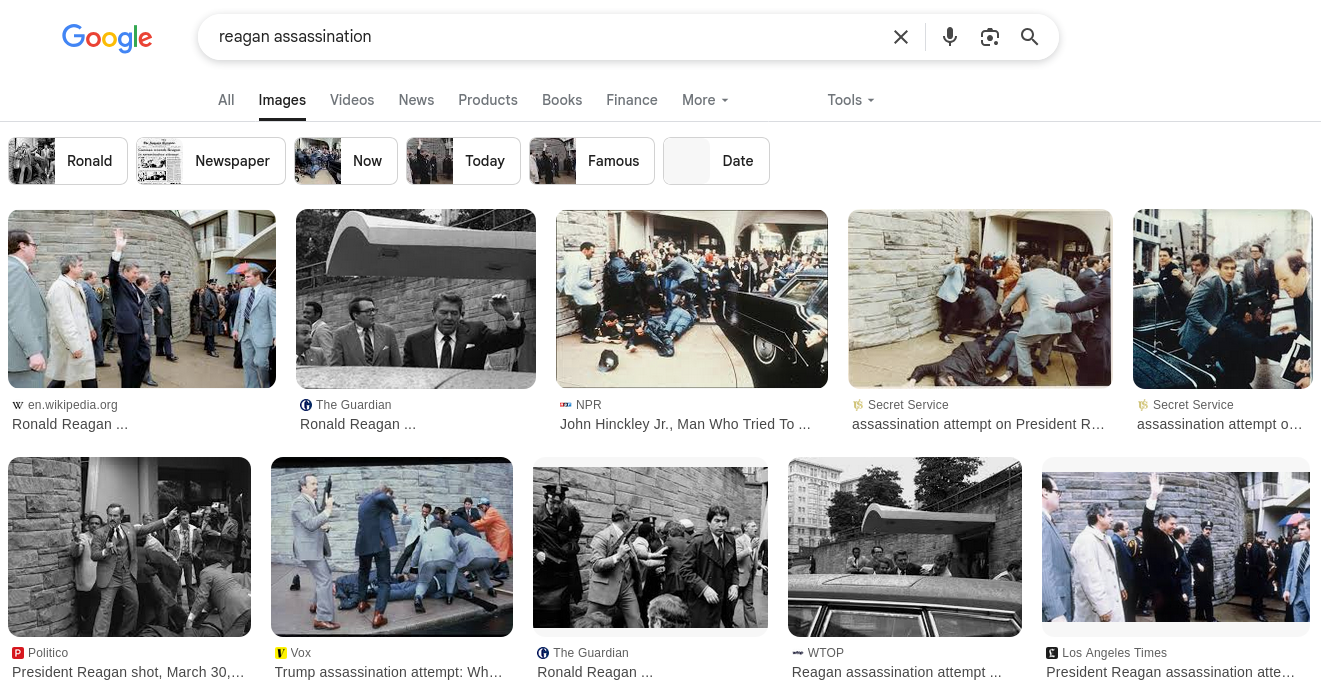Apply the Newspaper filter chip
The image size is (1321, 686).
click(x=211, y=161)
